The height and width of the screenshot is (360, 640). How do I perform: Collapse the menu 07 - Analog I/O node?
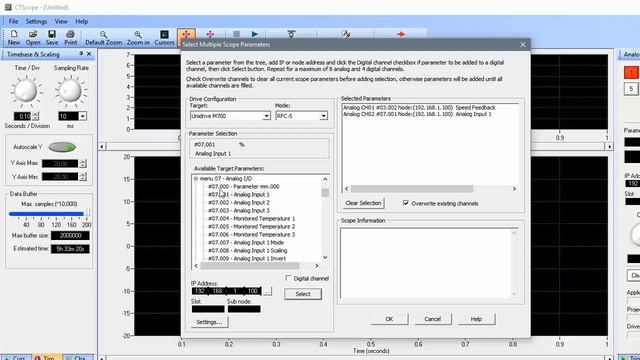[x=196, y=178]
